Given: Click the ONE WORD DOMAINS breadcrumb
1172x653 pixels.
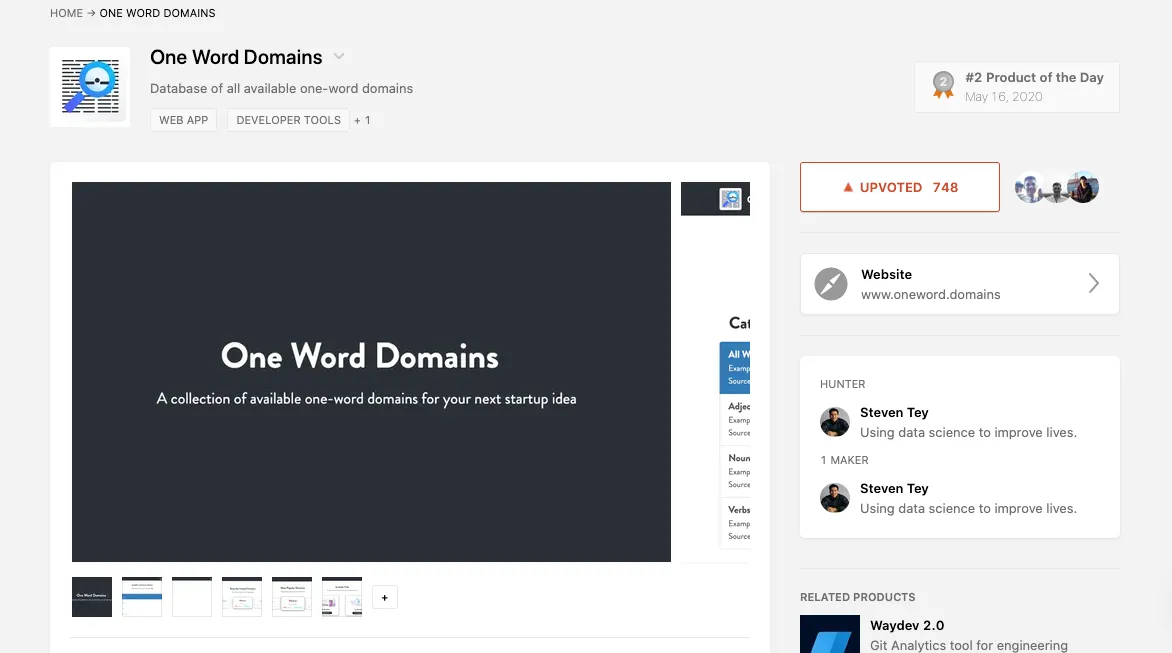Looking at the screenshot, I should click(157, 13).
